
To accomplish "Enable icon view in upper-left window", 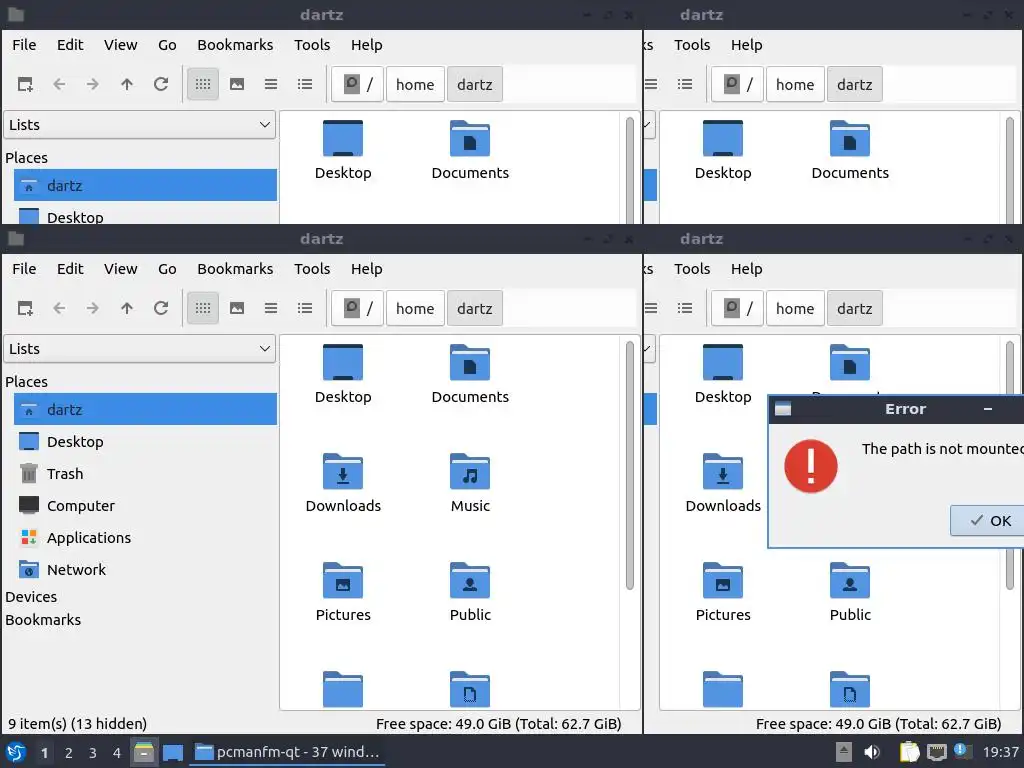I will (203, 84).
